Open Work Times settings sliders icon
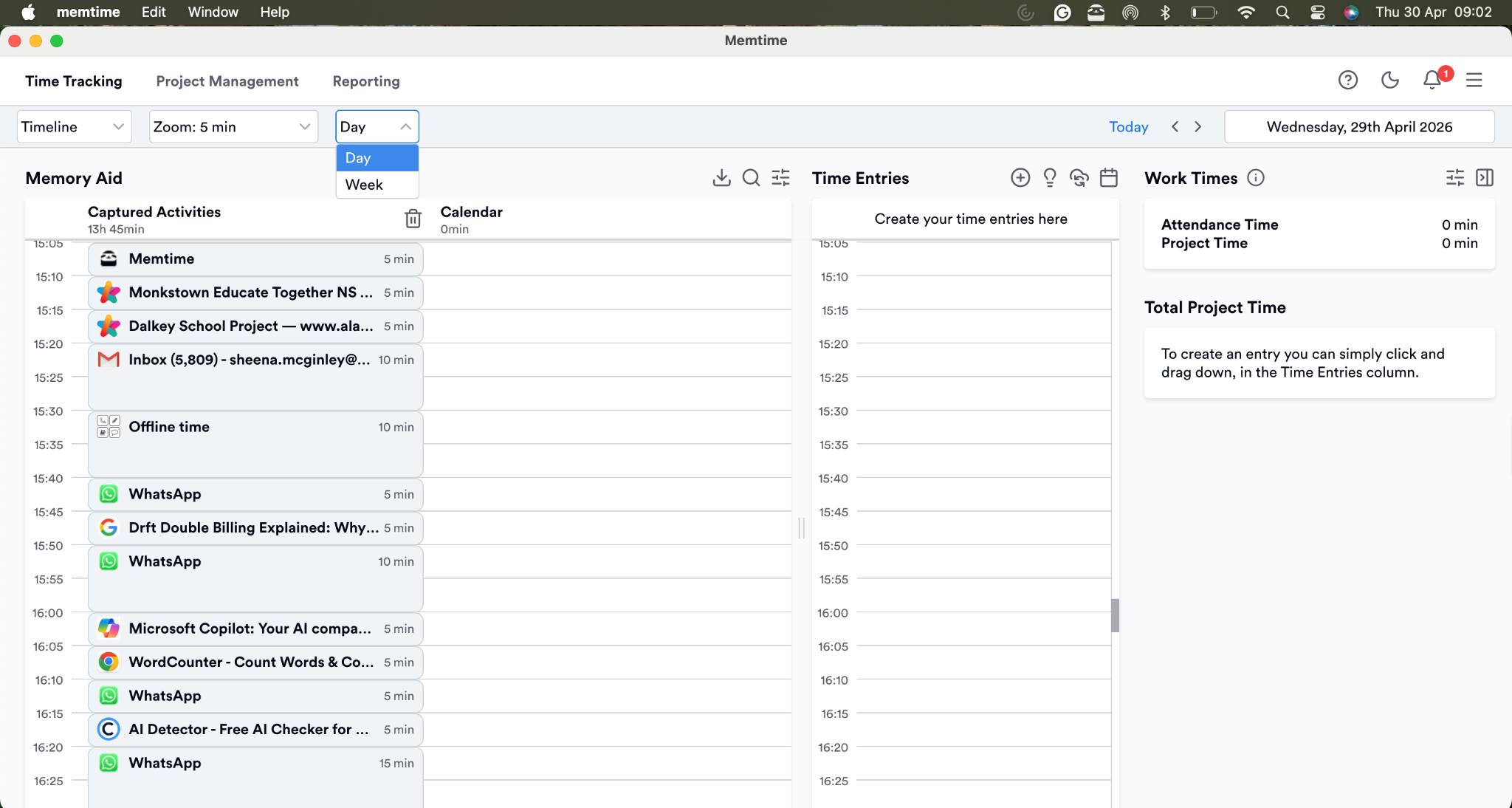 click(1455, 178)
